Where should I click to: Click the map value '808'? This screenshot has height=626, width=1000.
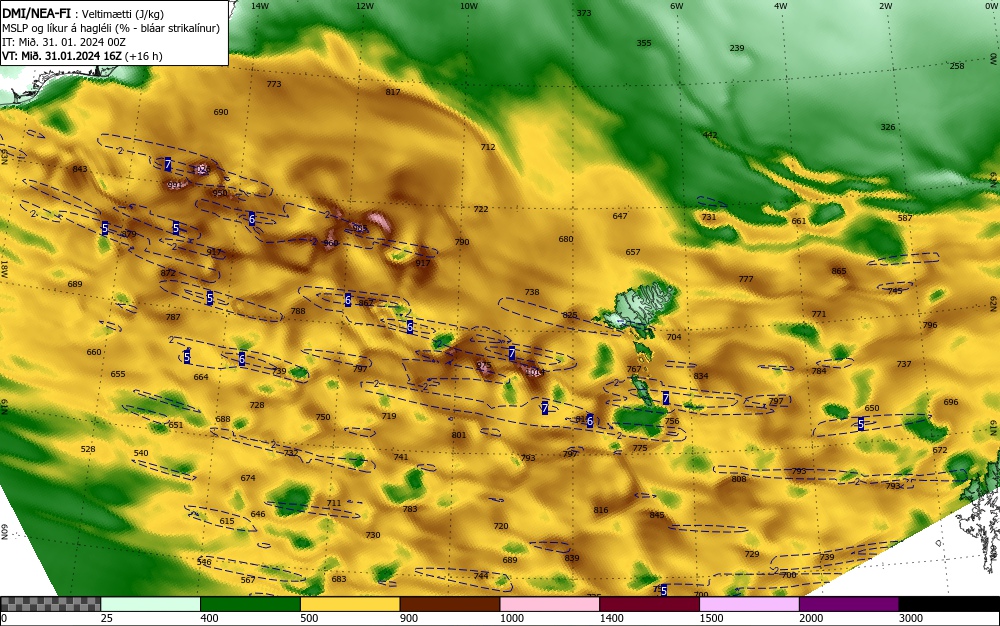[739, 479]
